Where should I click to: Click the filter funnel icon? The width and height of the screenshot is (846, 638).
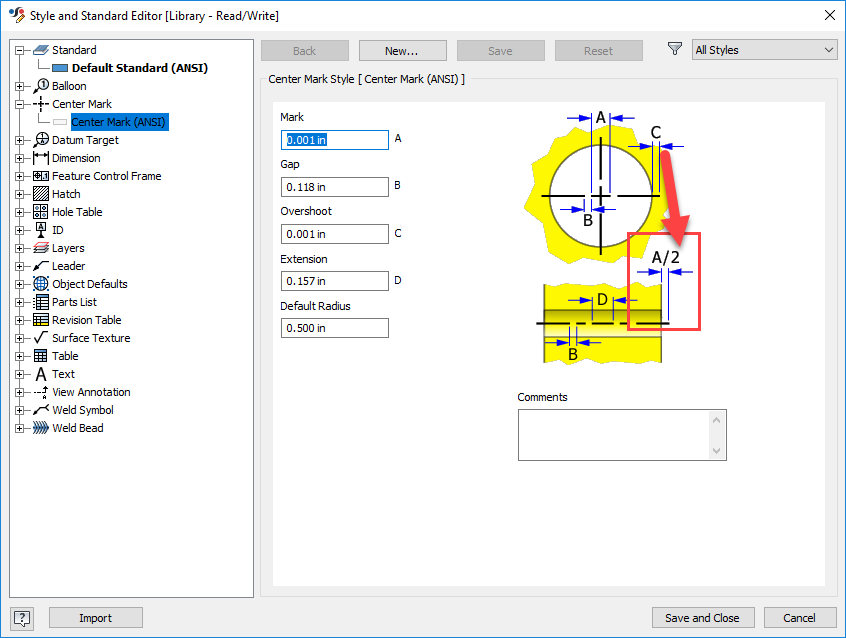675,49
